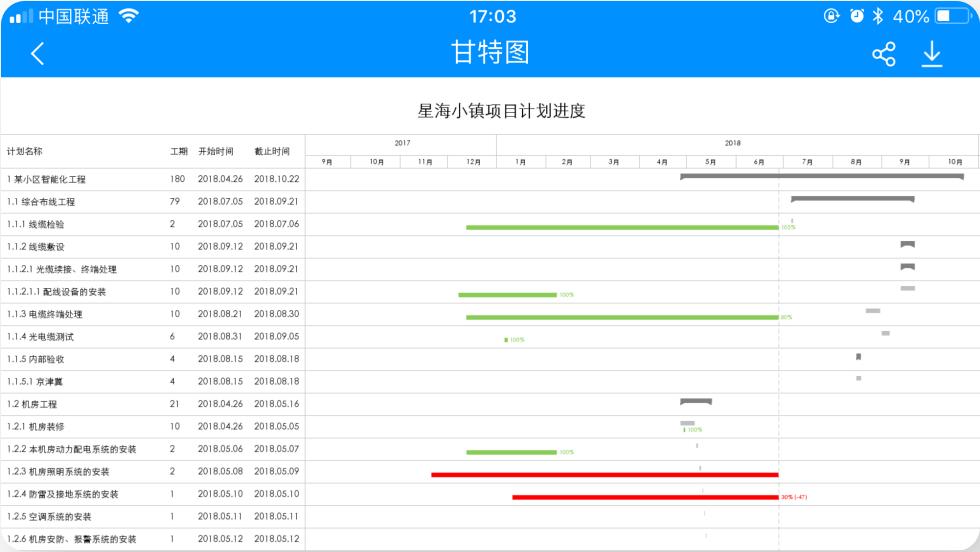Select row 1.1.2.1.1 配线设备的安装

(x=490, y=292)
